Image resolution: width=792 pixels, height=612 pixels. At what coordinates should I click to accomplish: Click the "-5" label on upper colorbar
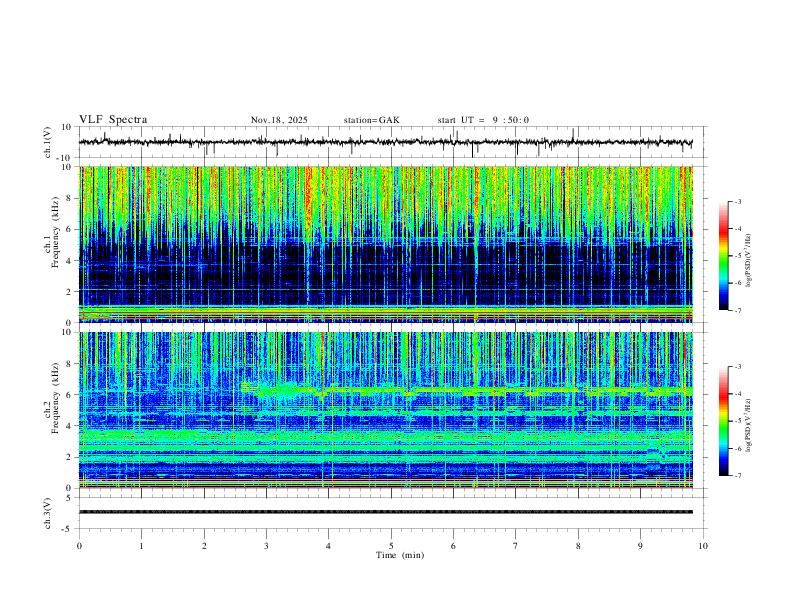[738, 256]
